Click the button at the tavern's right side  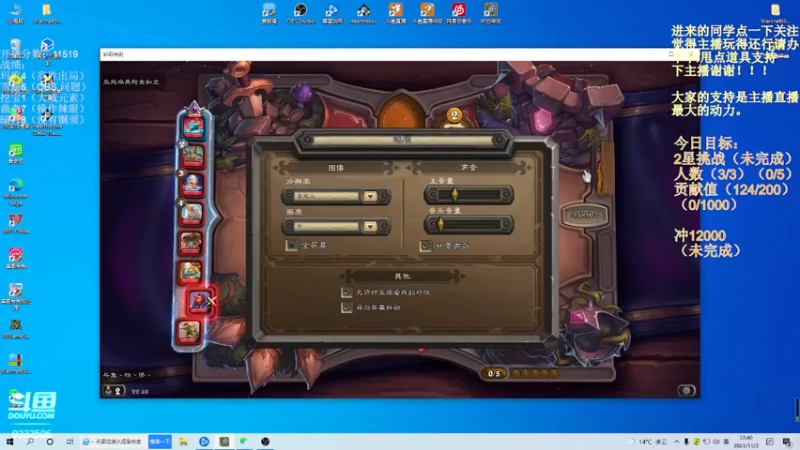(585, 216)
